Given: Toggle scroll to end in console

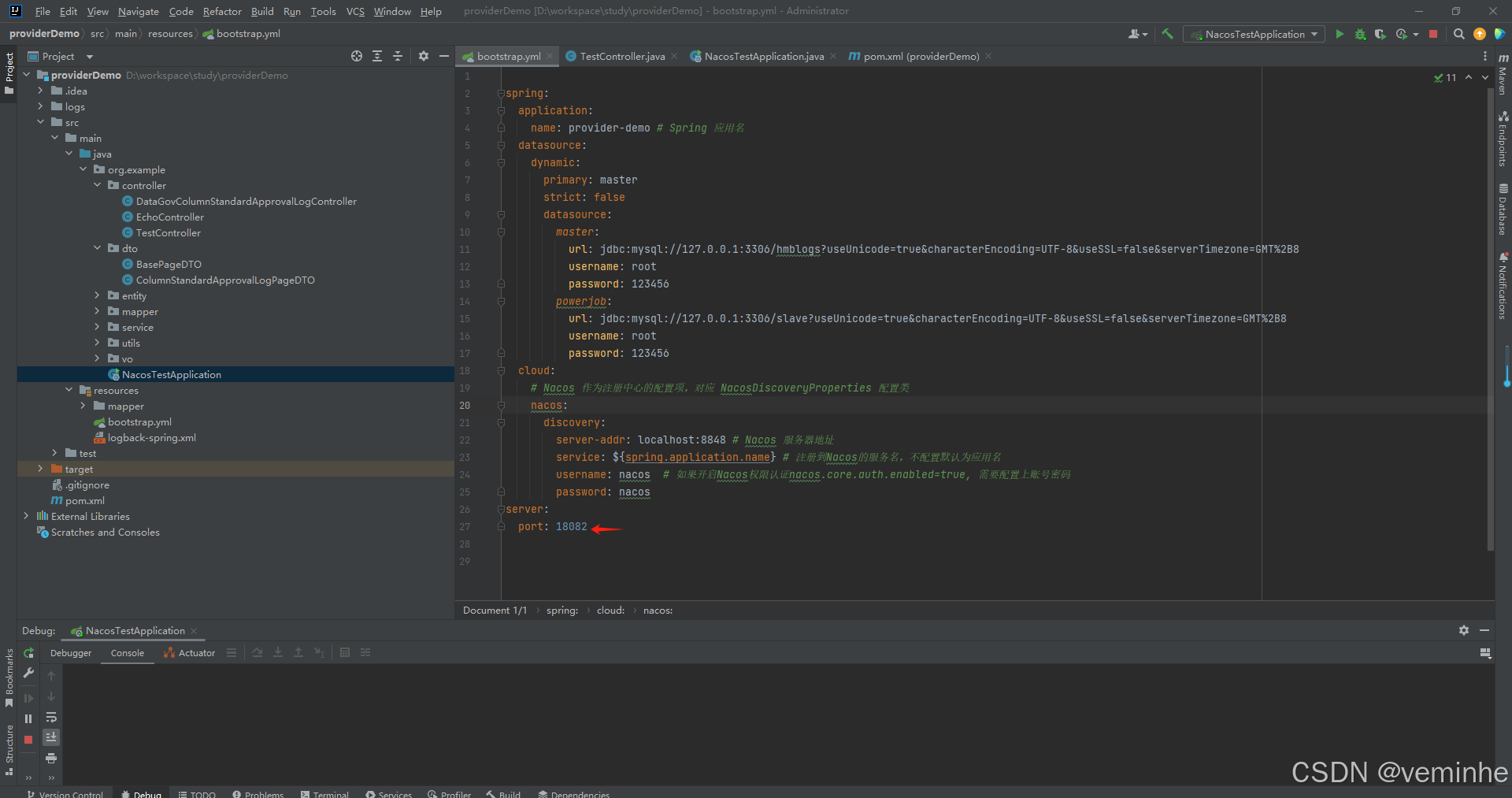Looking at the screenshot, I should (51, 737).
